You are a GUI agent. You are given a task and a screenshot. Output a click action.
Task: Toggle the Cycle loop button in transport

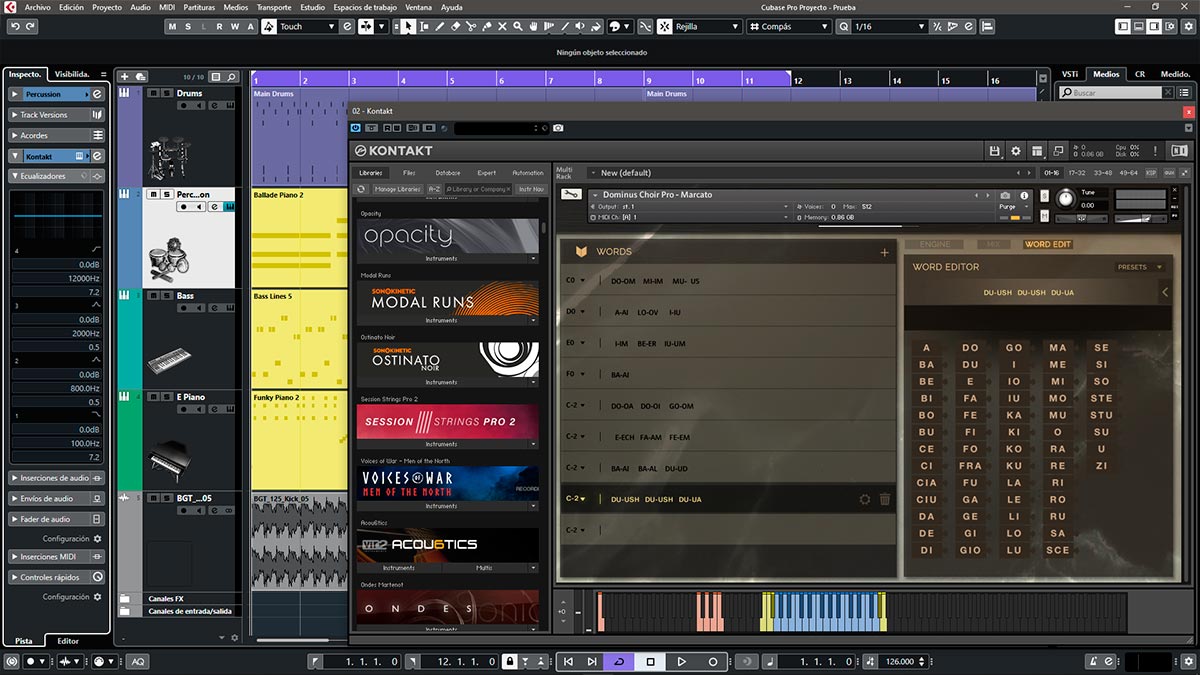[x=619, y=661]
